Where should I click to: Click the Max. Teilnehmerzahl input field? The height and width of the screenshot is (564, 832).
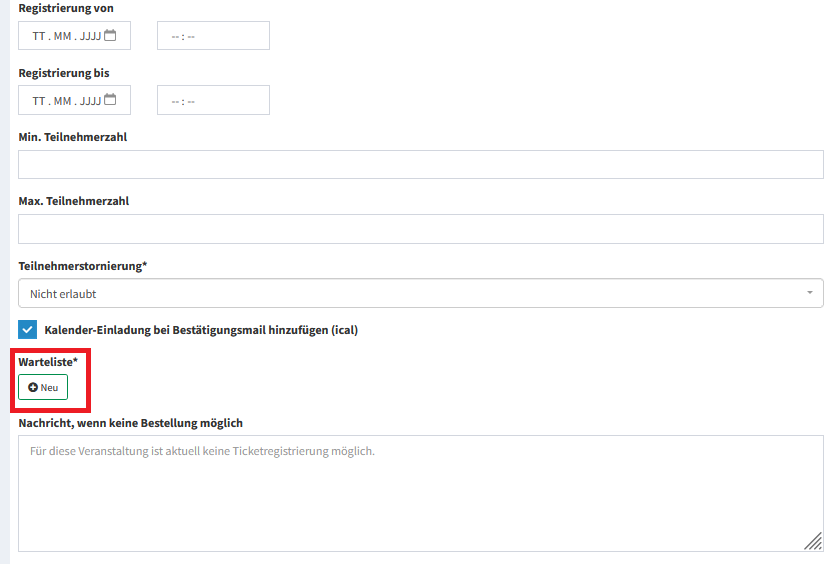pos(420,229)
